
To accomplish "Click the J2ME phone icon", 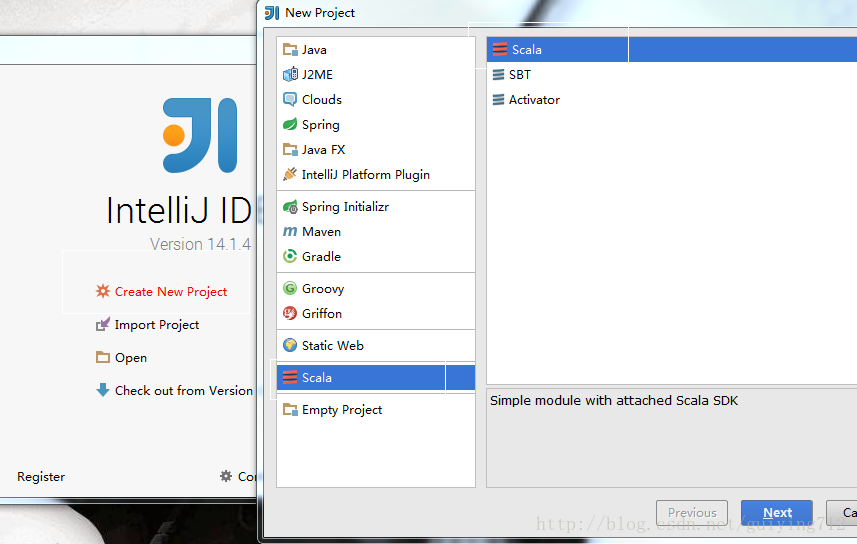I will pos(290,74).
